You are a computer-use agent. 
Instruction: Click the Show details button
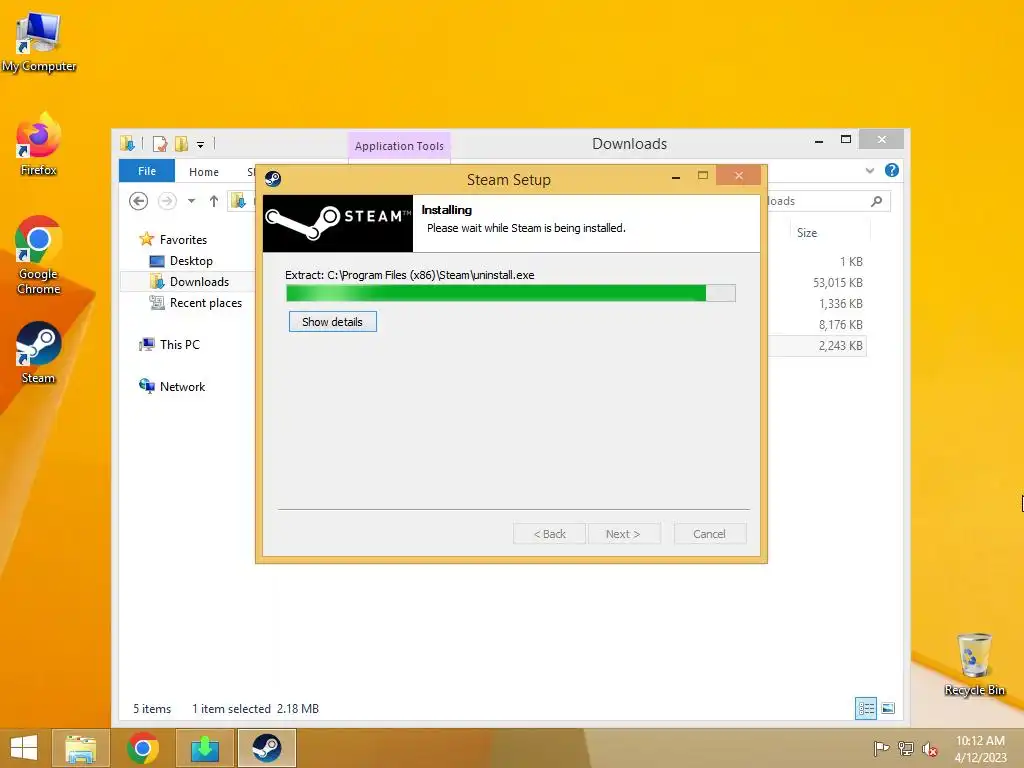(x=332, y=321)
